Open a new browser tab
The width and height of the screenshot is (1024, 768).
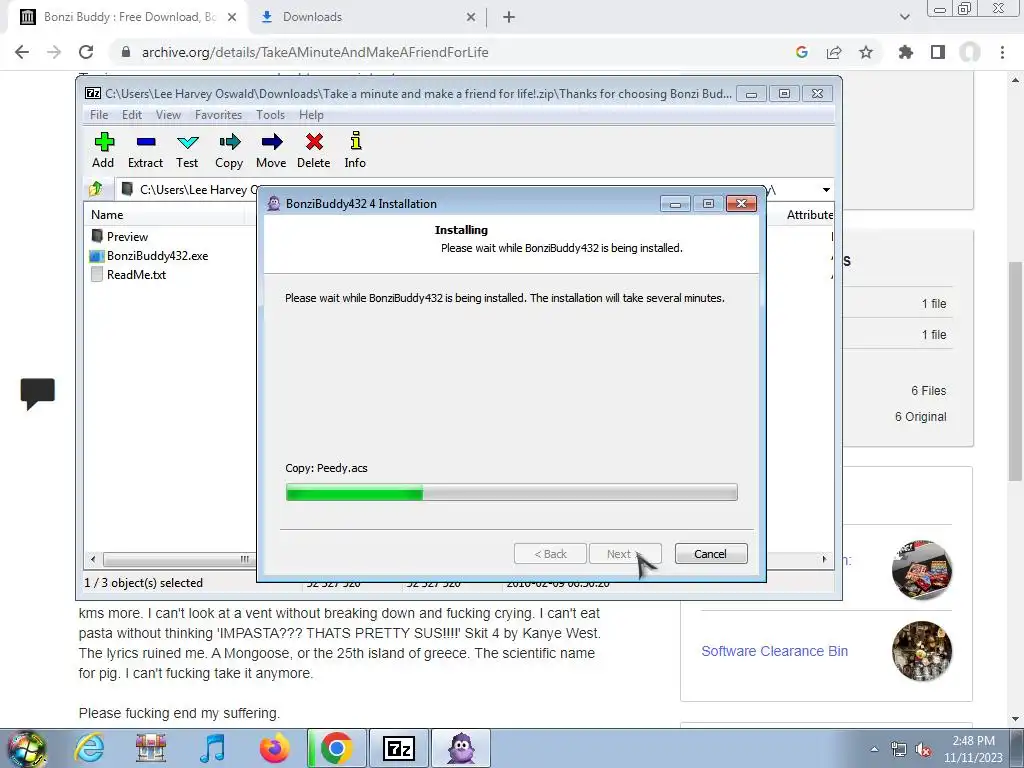coord(509,17)
